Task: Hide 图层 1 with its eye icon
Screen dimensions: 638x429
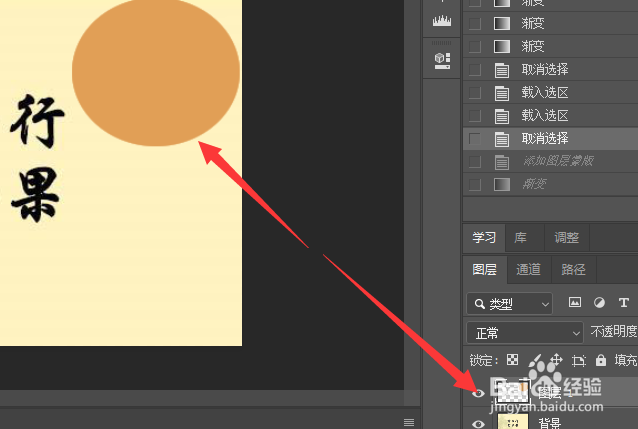Action: click(x=478, y=393)
